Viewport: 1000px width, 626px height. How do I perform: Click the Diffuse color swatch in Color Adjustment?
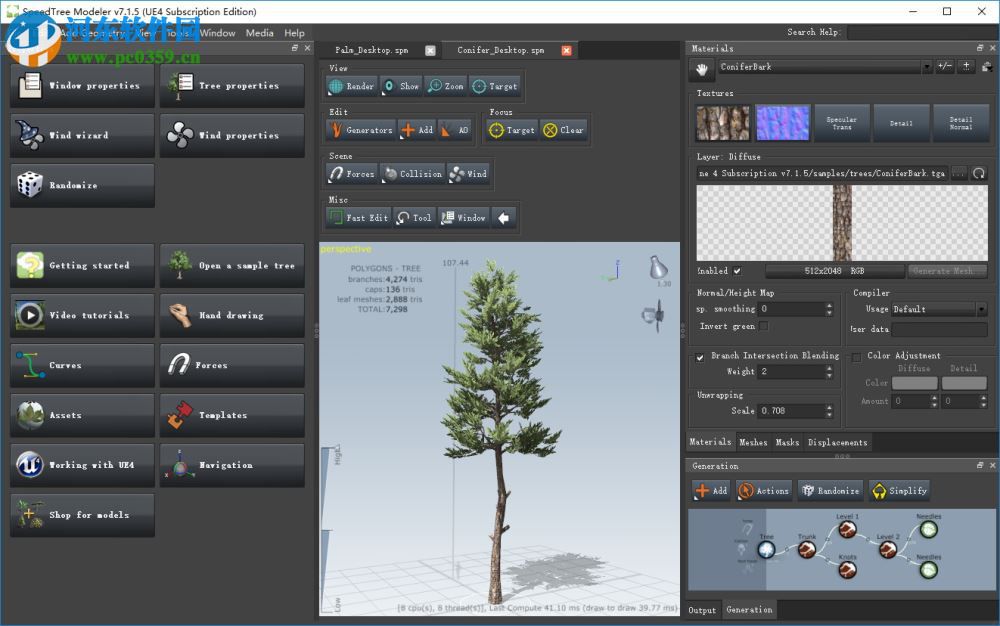(x=914, y=382)
